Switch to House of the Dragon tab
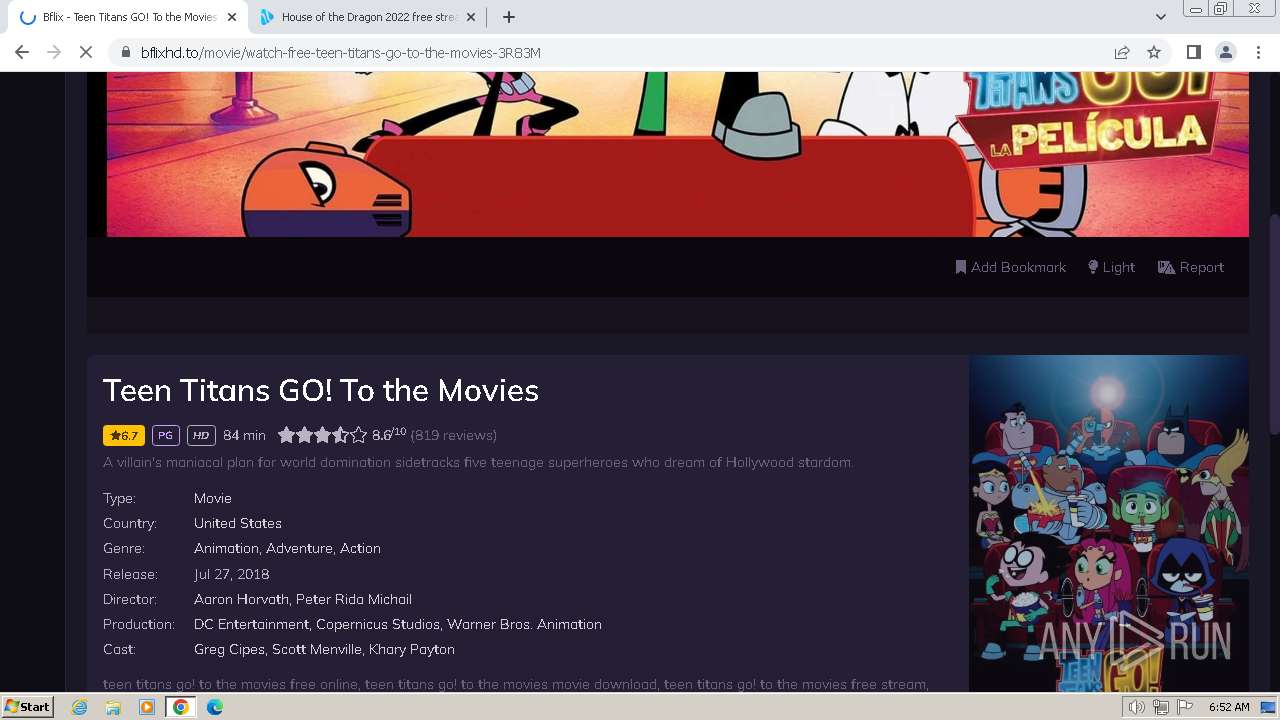The image size is (1280, 720). pos(367,17)
